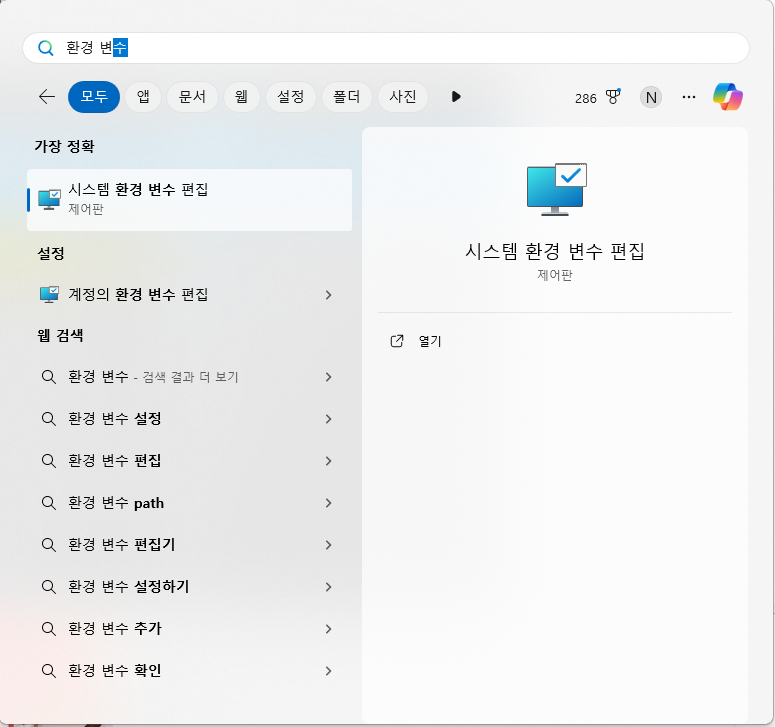Image resolution: width=775 pixels, height=727 pixels.
Task: Expand chevron for 환경 변수 확인 suggestion
Action: (328, 671)
